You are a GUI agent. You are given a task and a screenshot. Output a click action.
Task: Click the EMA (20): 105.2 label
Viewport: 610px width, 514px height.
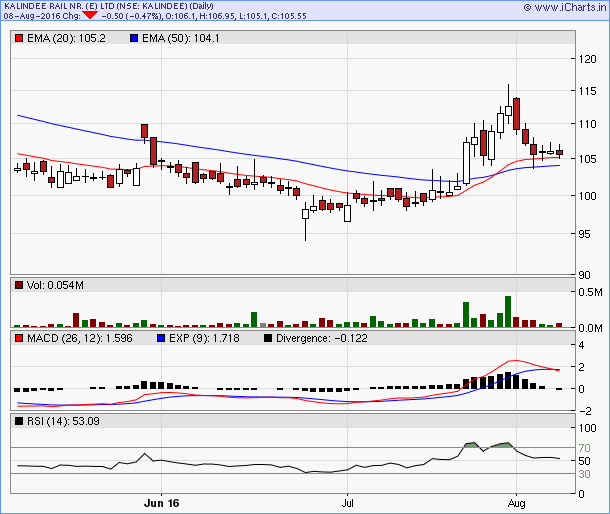[66, 38]
